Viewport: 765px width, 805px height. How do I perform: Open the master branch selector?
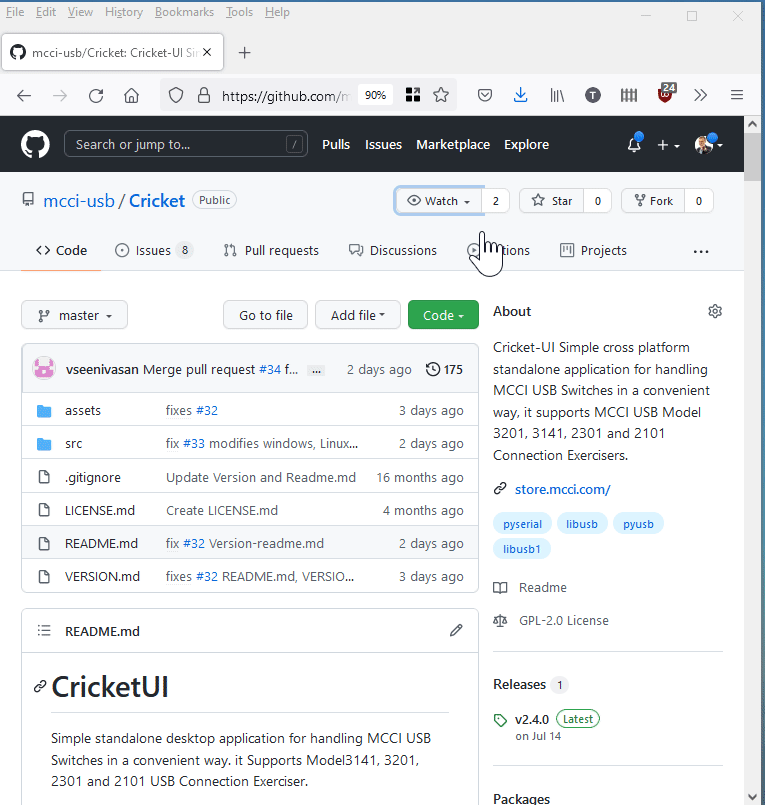(x=74, y=315)
